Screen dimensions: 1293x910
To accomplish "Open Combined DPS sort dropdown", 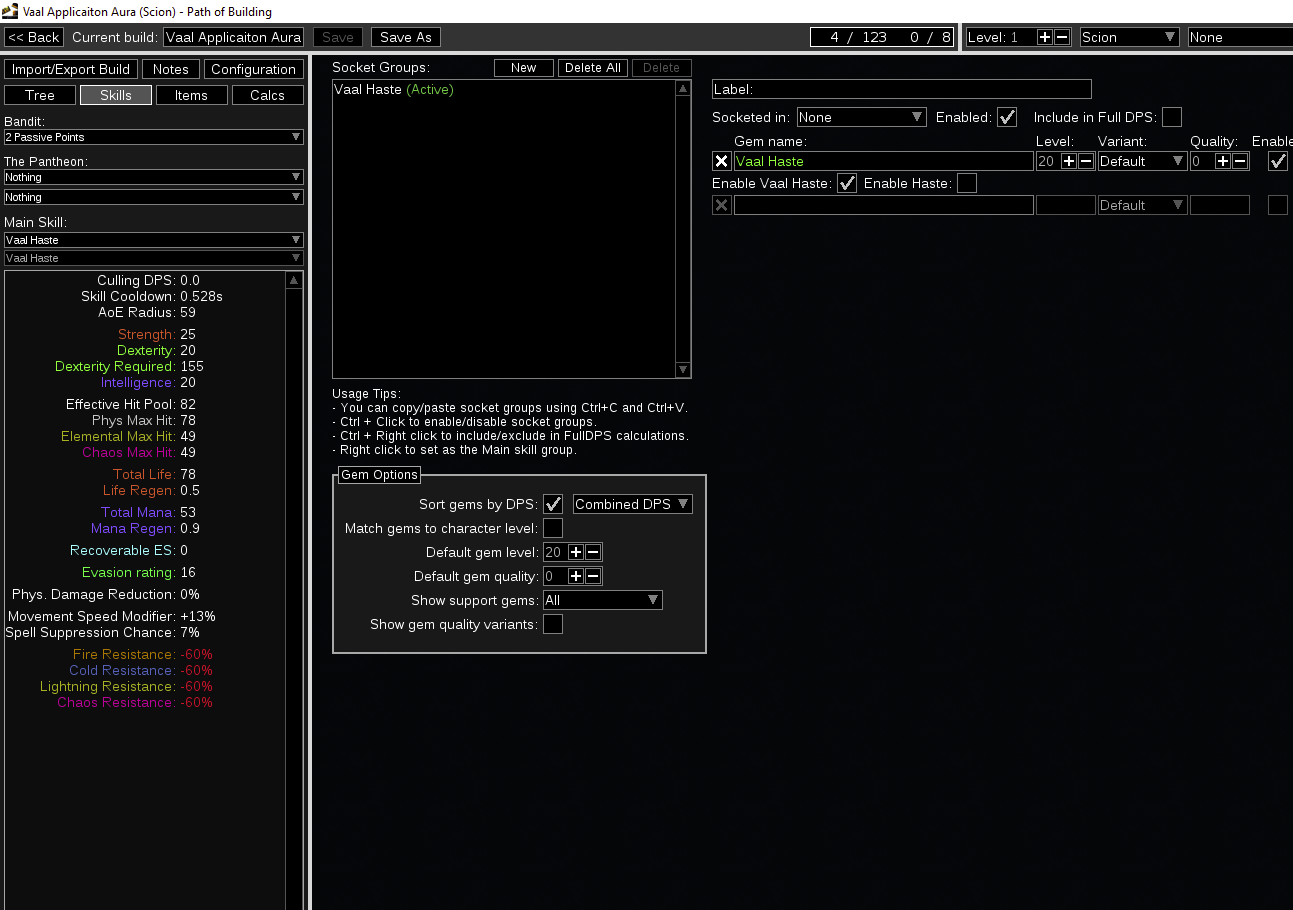I will (x=633, y=504).
